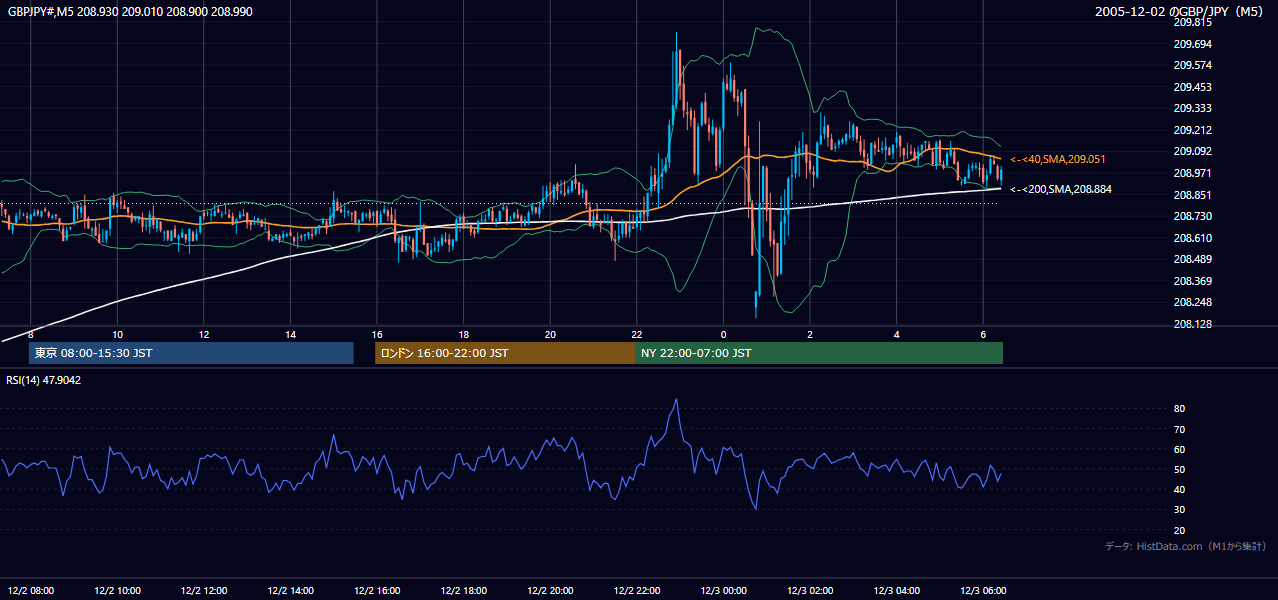This screenshot has height=600, width=1278.
Task: Click price axis value 208.369
Action: tap(1193, 281)
